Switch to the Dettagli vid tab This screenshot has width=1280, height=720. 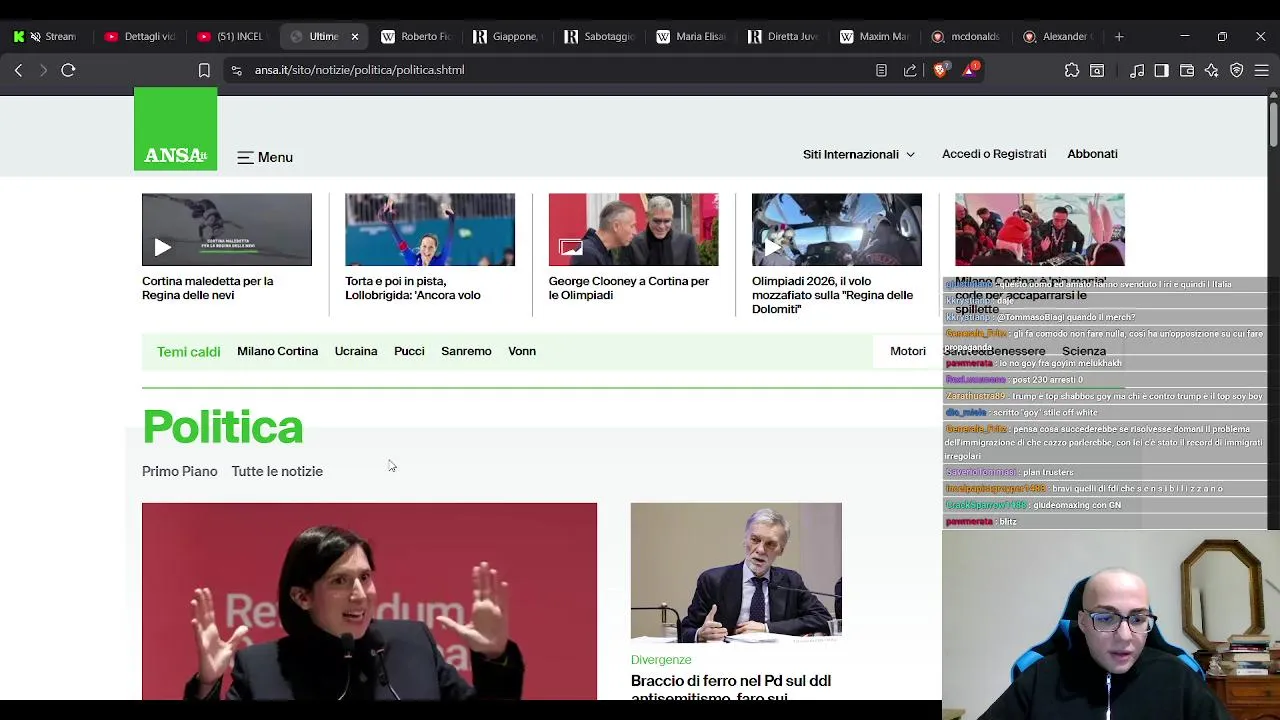point(140,36)
